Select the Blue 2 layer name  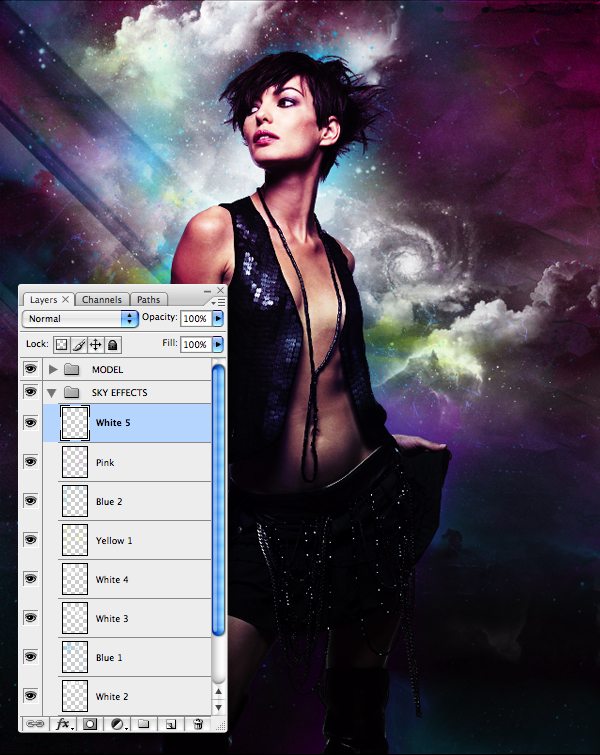[x=109, y=502]
